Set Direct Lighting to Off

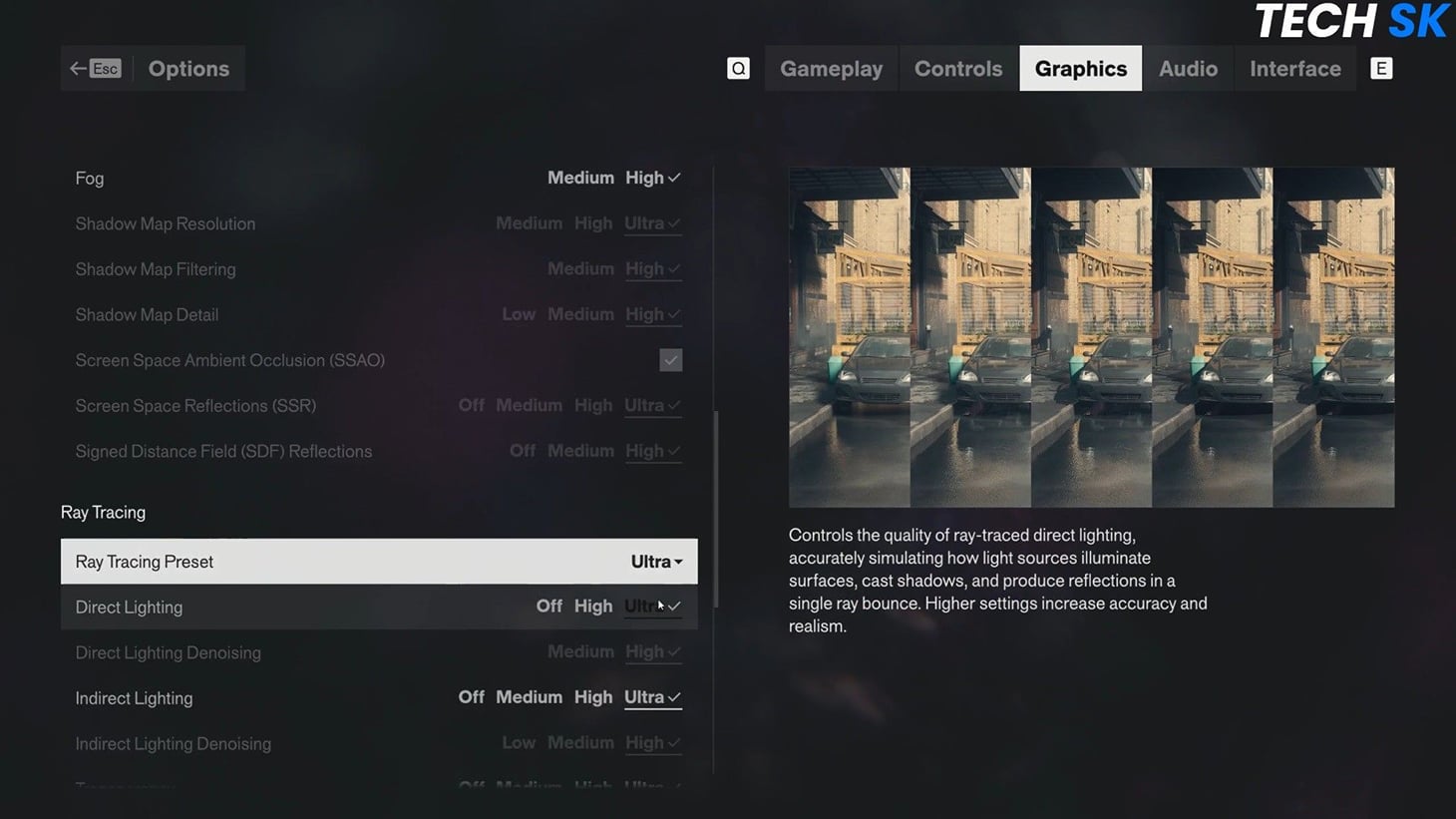[x=549, y=606]
